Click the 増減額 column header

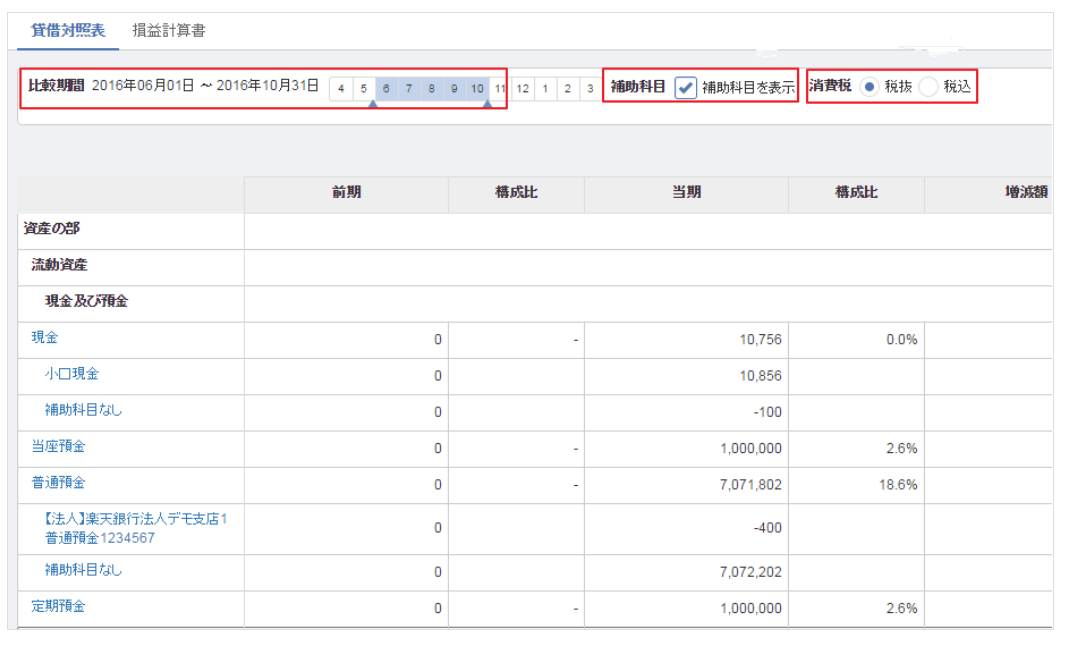(x=1025, y=193)
